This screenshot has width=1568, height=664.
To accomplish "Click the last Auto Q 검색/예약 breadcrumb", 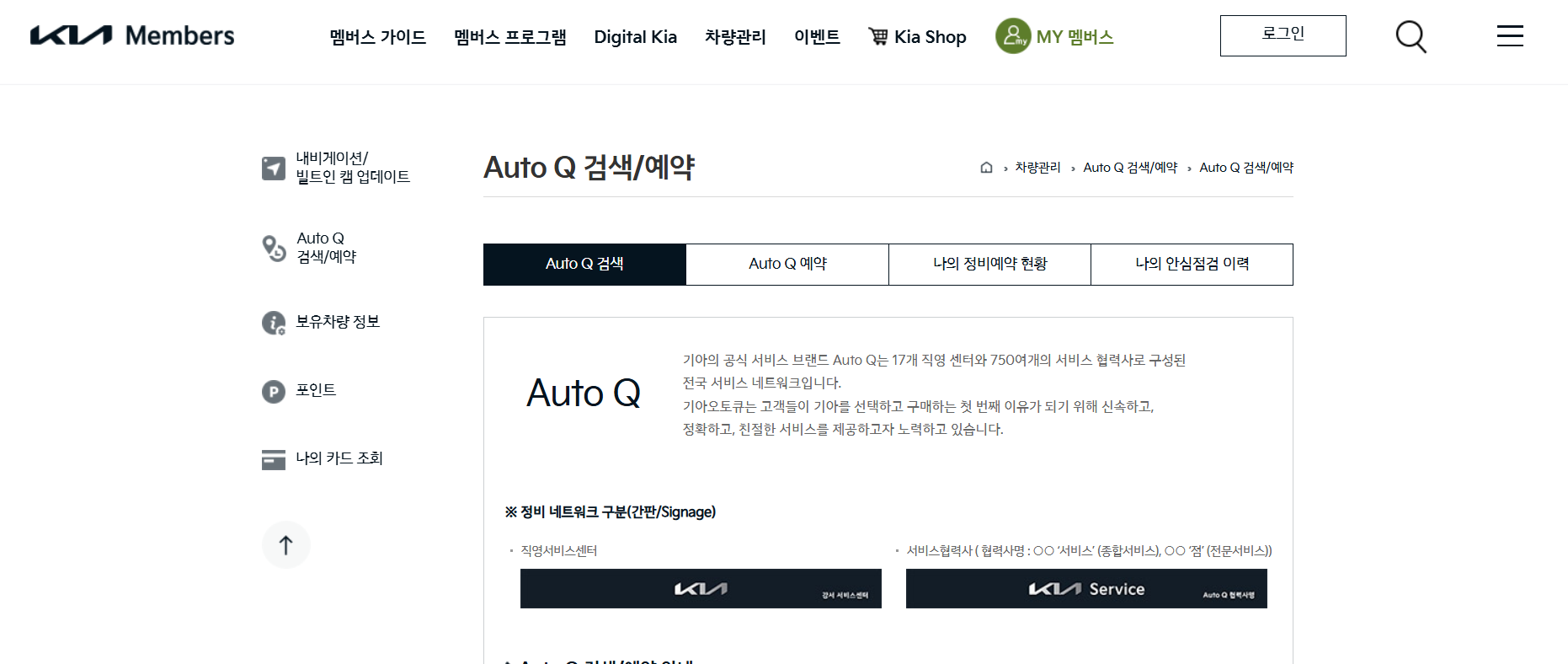I will click(x=1246, y=168).
